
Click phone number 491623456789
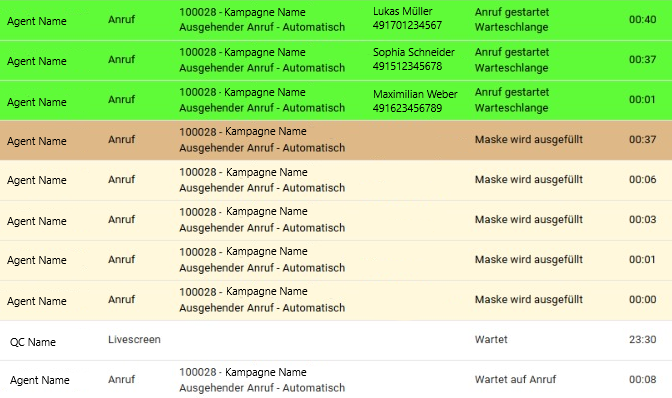click(407, 108)
